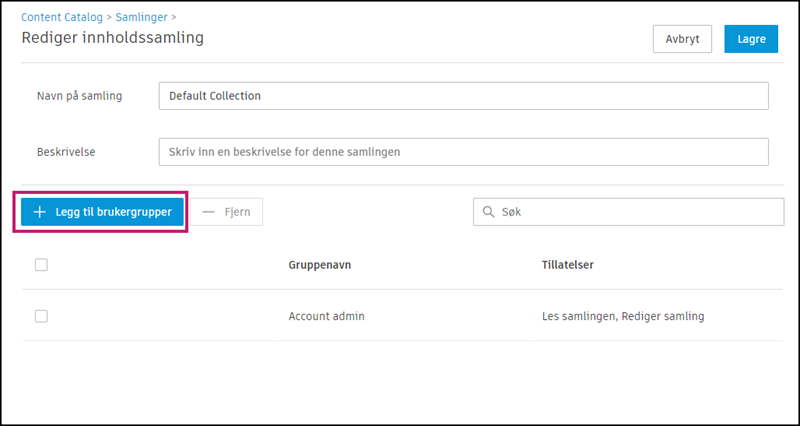Click into the Beskrivelse description field

pyautogui.click(x=463, y=152)
